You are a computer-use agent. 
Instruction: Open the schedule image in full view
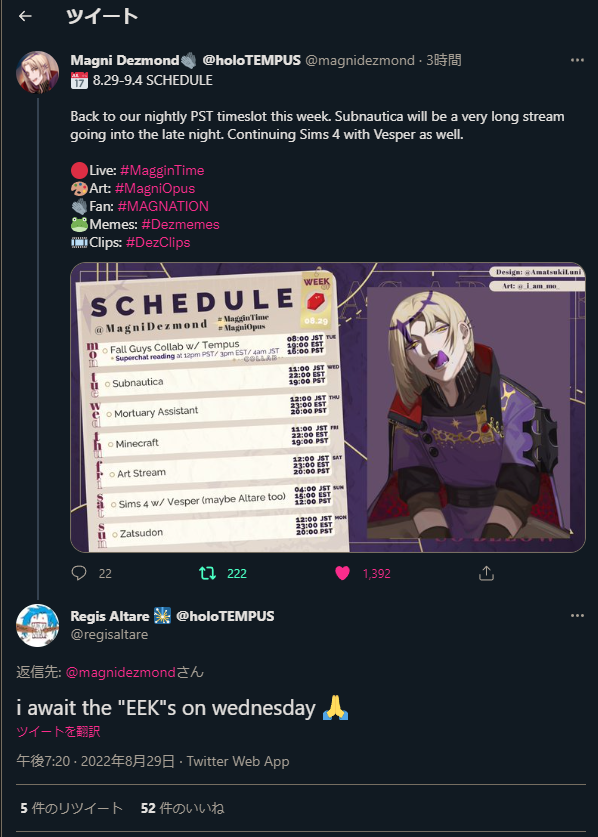[328, 407]
